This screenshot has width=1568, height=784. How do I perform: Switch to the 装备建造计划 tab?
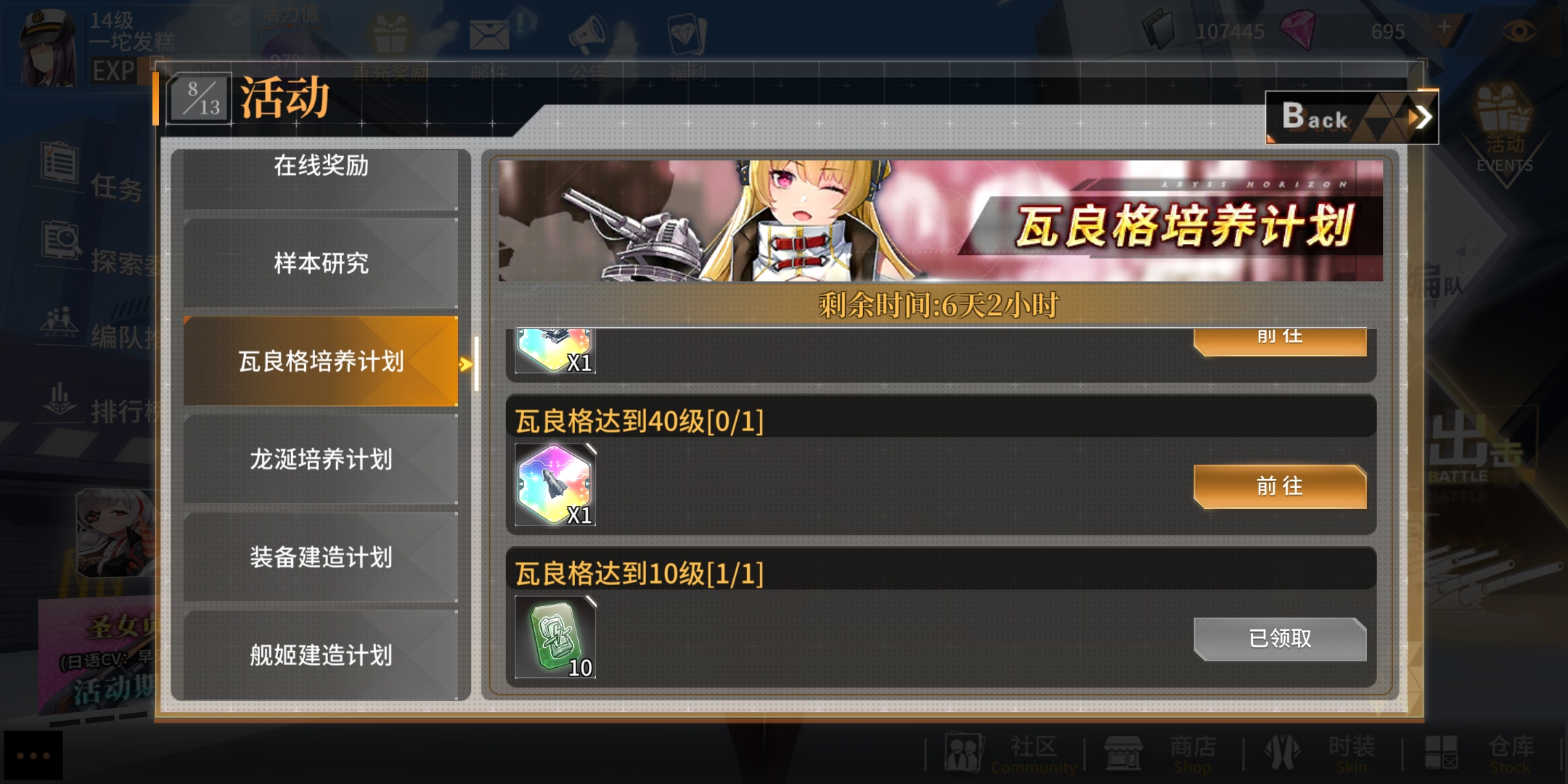[321, 557]
